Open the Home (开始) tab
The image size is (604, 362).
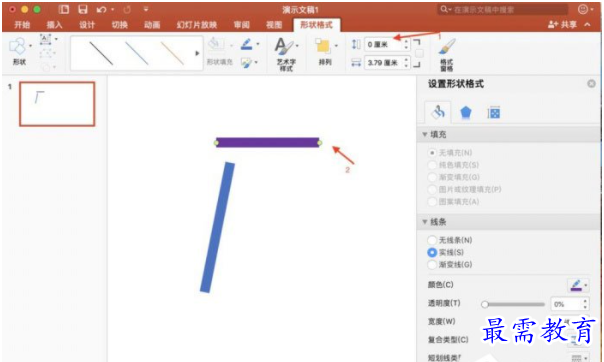(22, 25)
